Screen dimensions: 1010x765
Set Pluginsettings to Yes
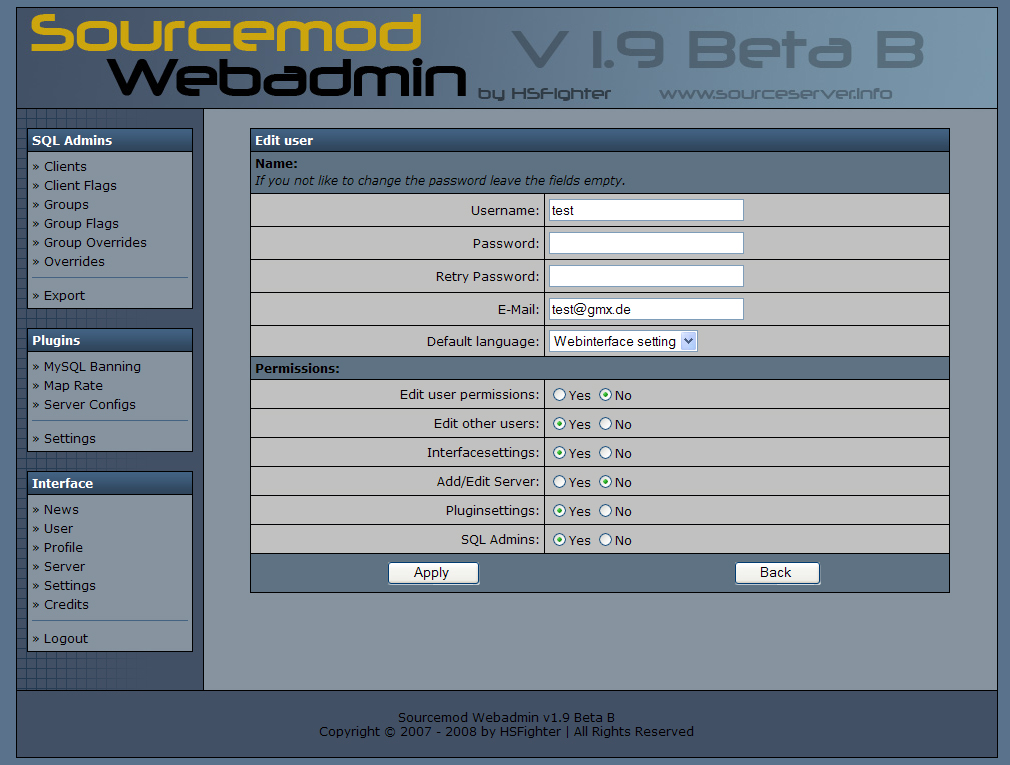tap(559, 511)
